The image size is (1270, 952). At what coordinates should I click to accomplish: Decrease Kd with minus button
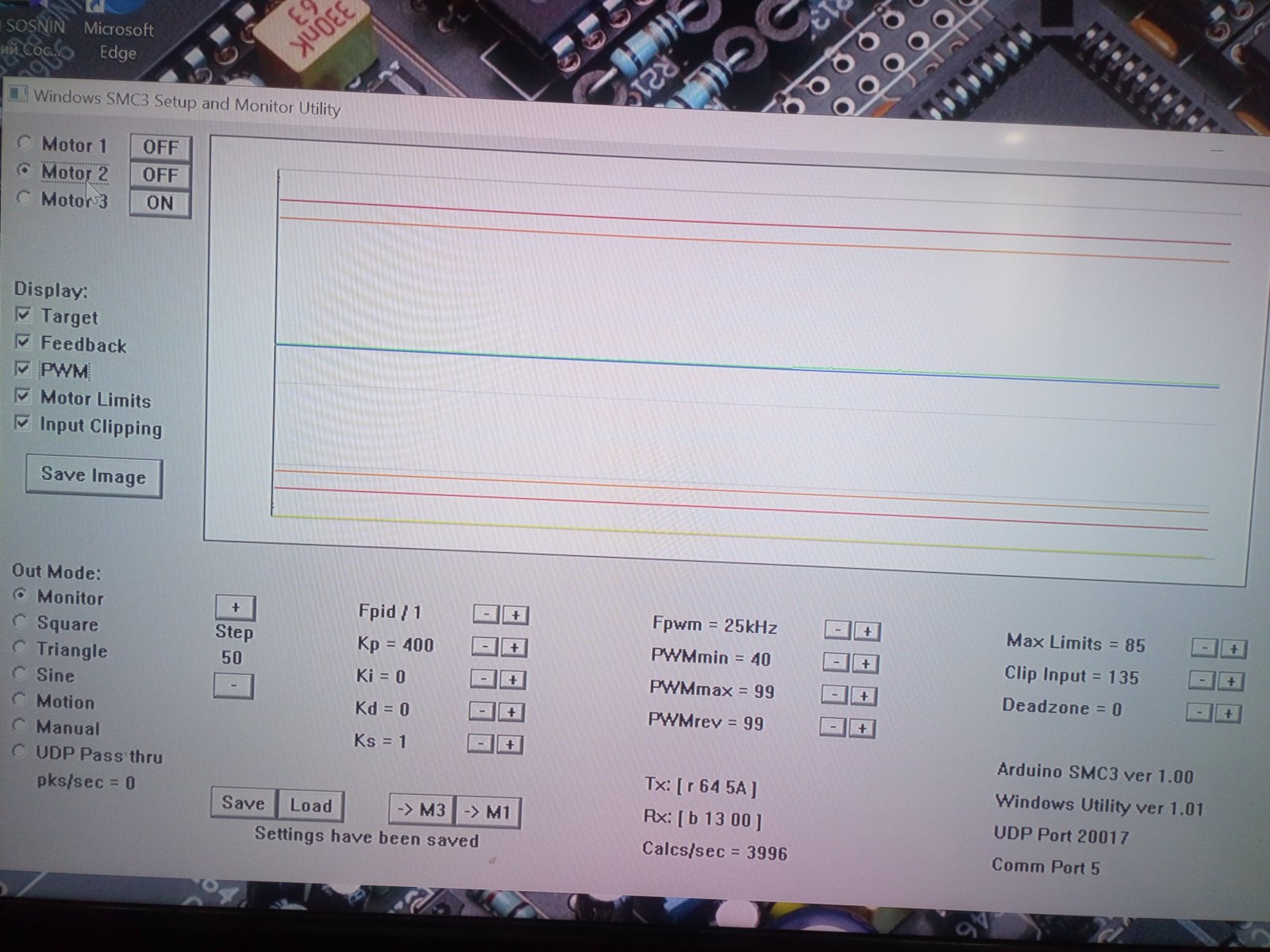coord(482,712)
